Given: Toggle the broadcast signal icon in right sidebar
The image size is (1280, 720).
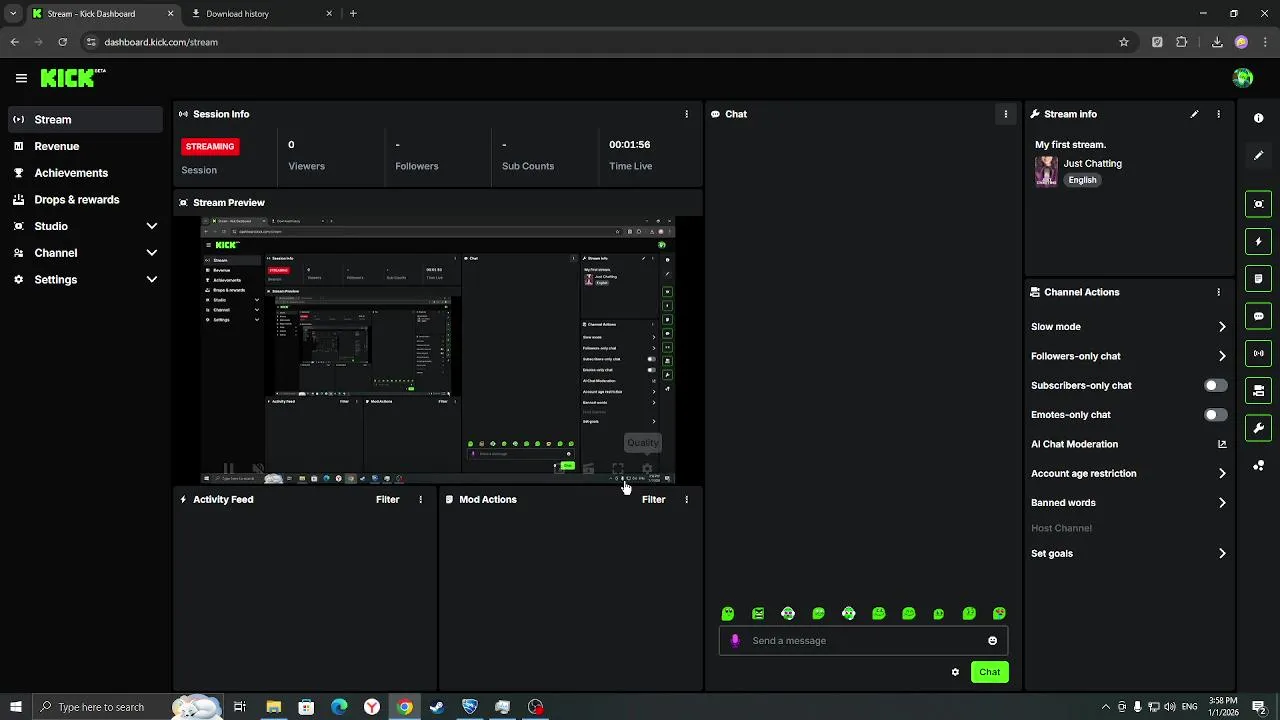Looking at the screenshot, I should [x=1259, y=353].
